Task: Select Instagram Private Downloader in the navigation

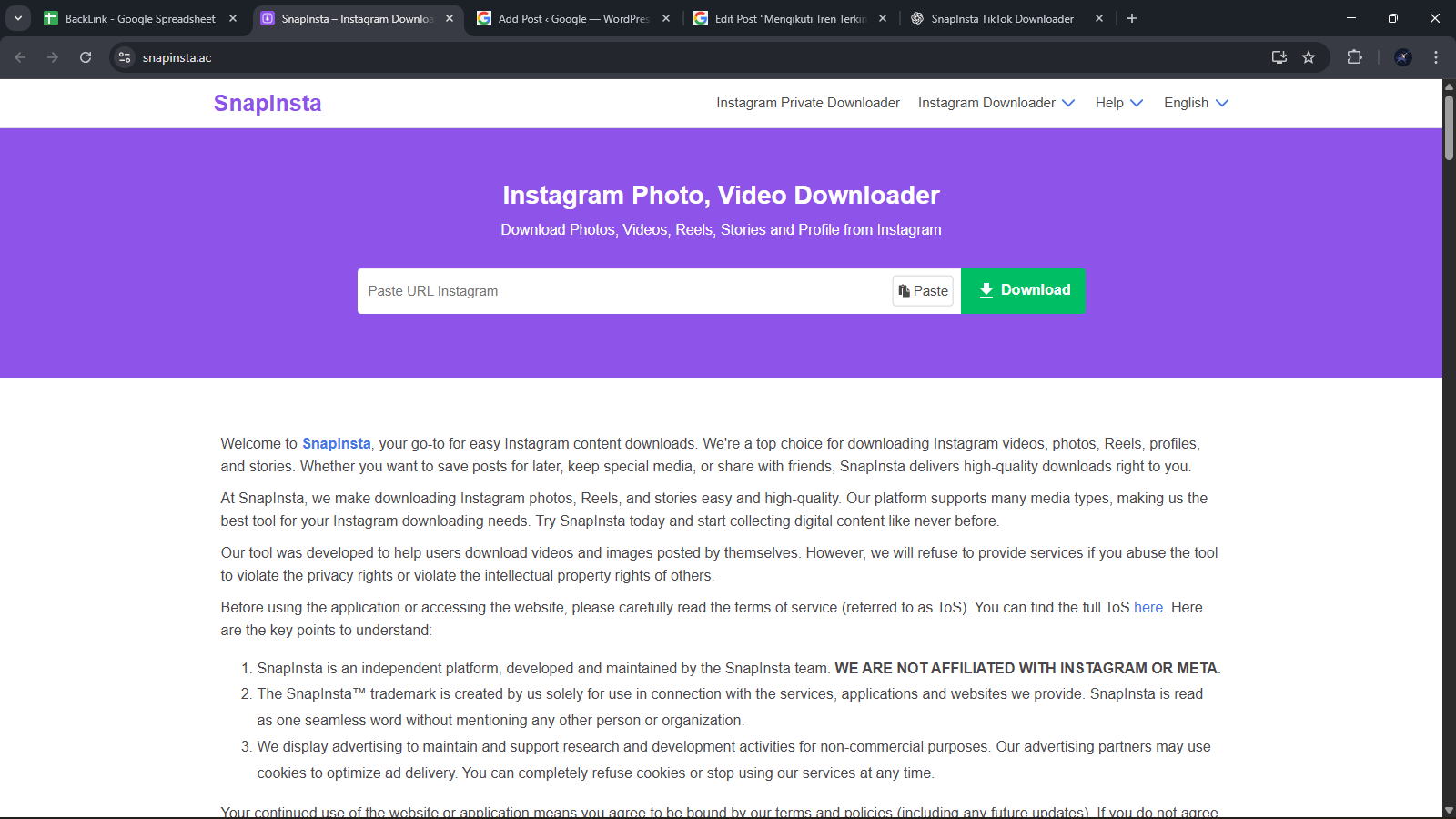Action: click(807, 103)
